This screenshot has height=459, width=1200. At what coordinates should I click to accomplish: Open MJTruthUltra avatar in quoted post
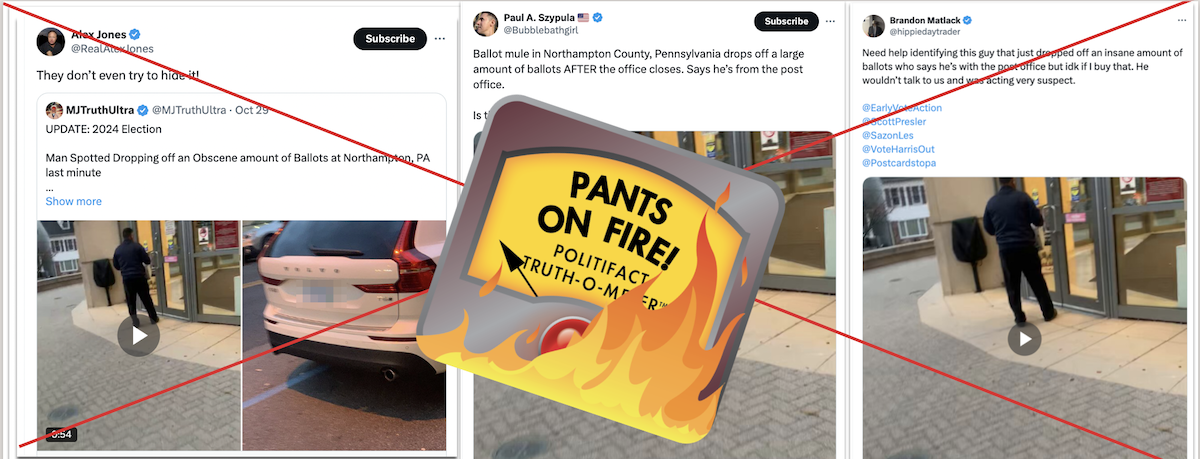tap(54, 109)
